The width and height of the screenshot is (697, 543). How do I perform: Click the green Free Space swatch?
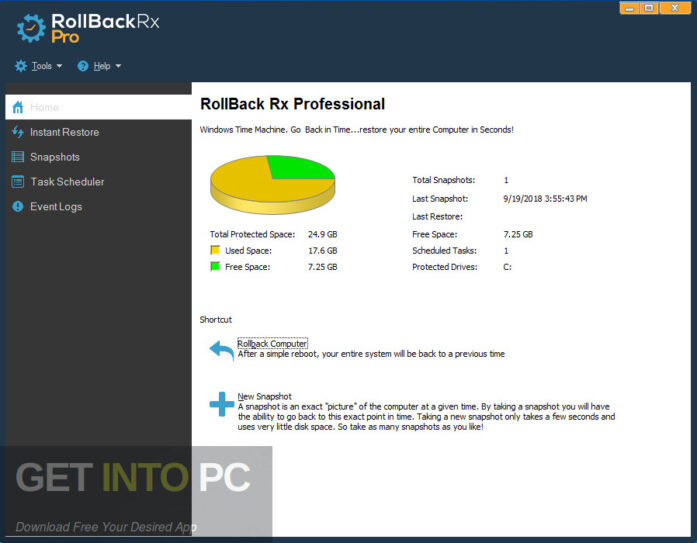[215, 267]
